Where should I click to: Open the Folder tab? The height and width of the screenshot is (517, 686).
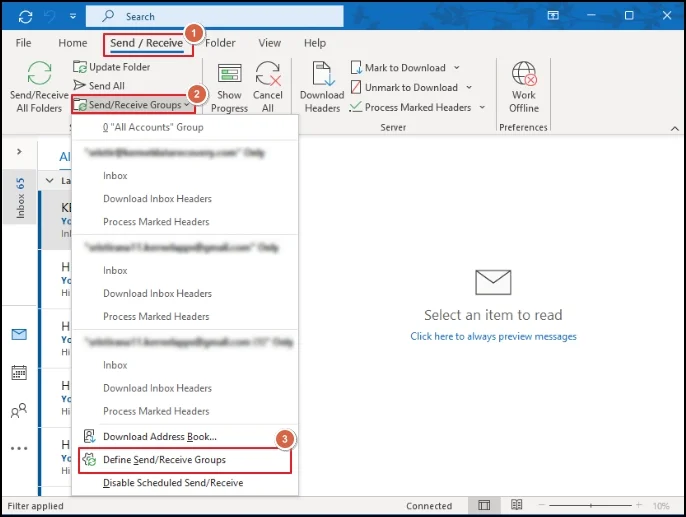point(220,43)
